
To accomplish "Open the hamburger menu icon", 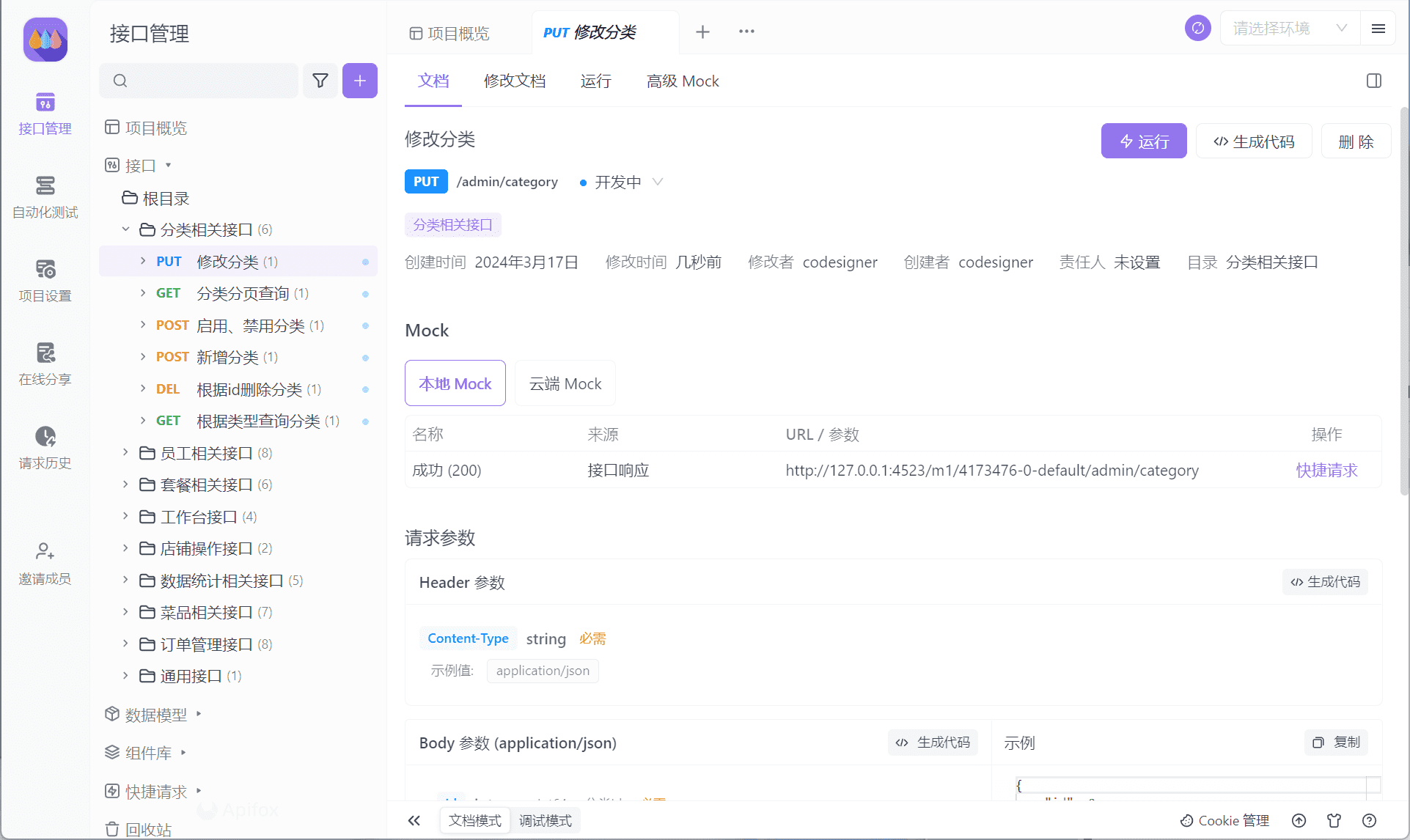I will coord(1378,29).
